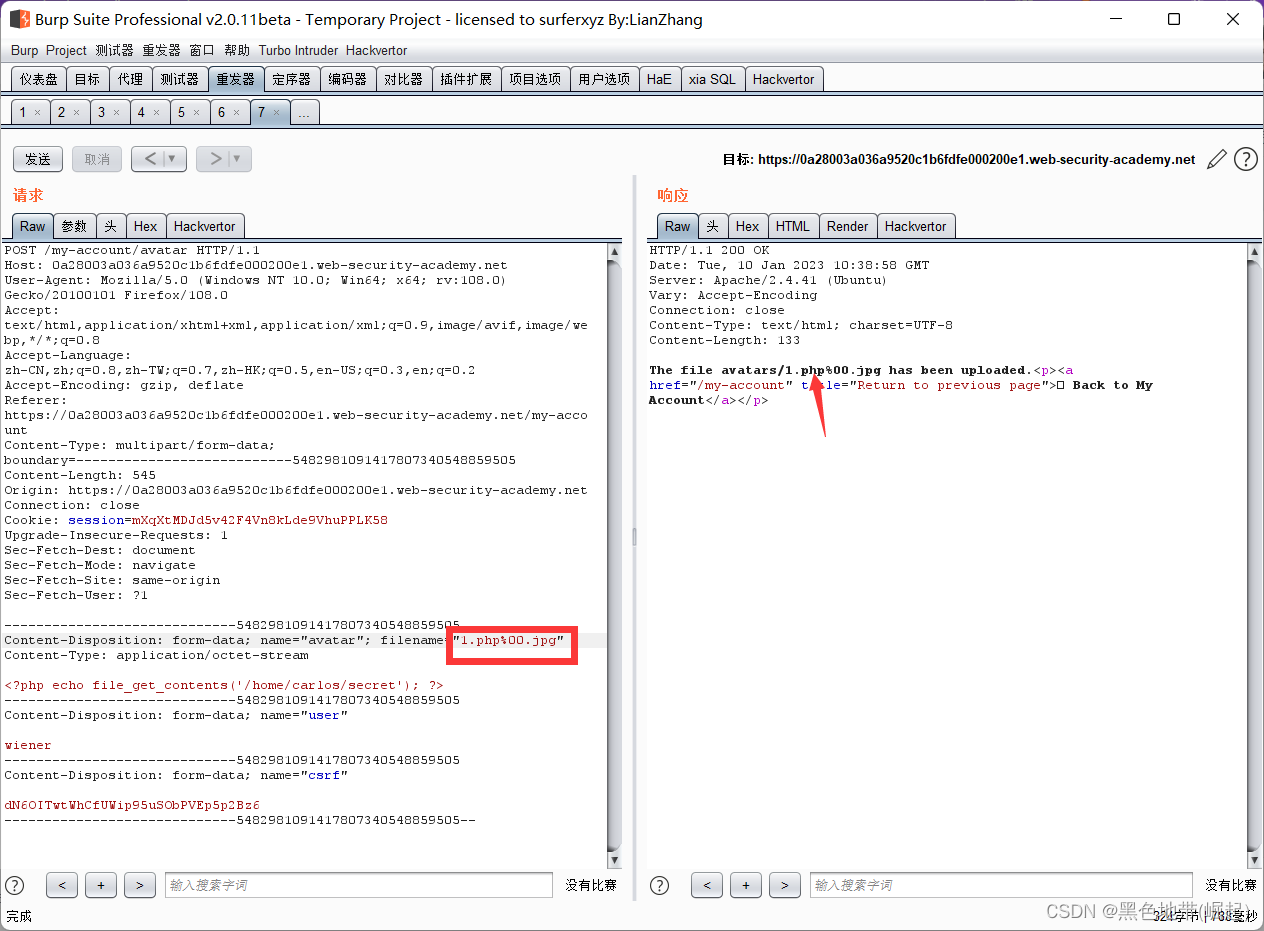Click the request pane vertical scrollbar
The width and height of the screenshot is (1264, 931).
pyautogui.click(x=614, y=555)
